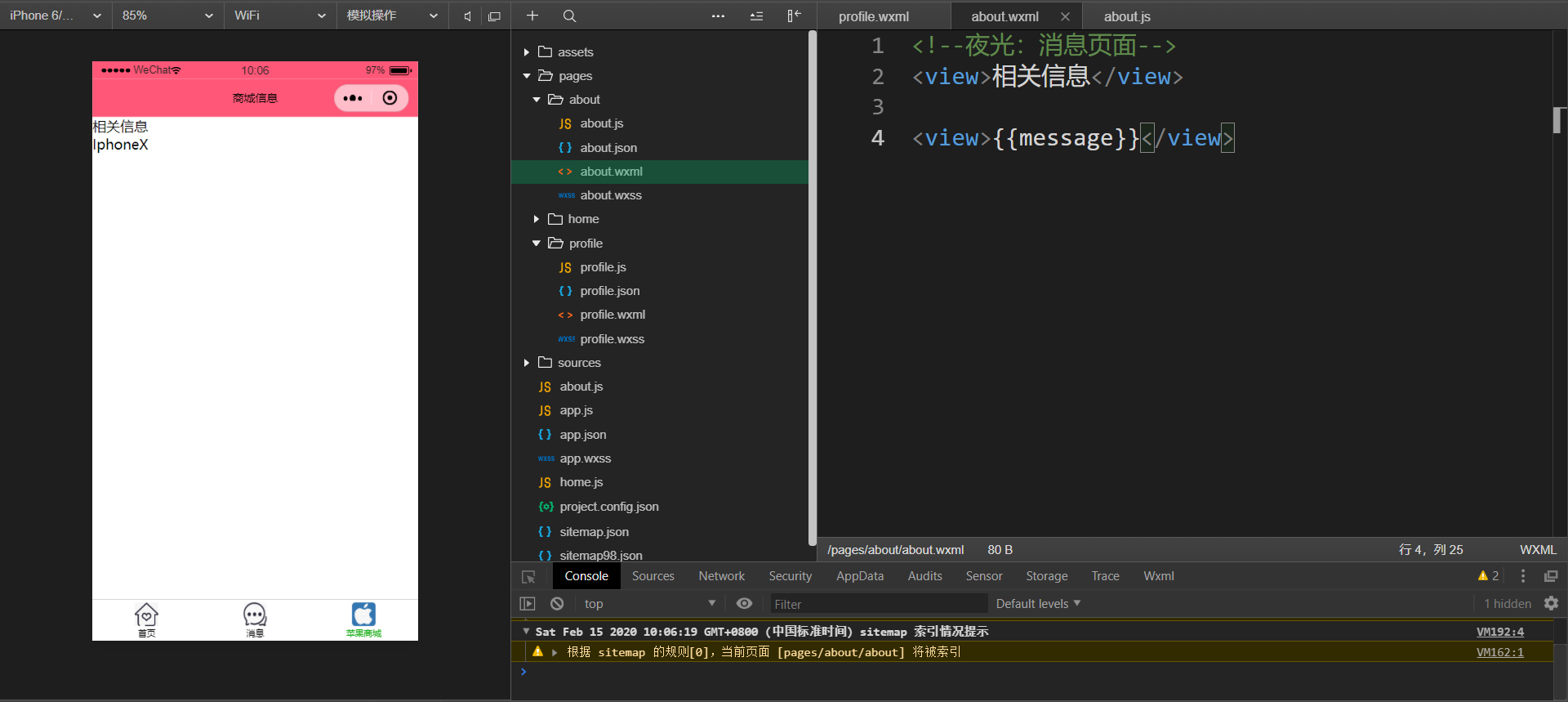This screenshot has height=702, width=1568.
Task: Expand the assets folder
Action: (x=527, y=52)
